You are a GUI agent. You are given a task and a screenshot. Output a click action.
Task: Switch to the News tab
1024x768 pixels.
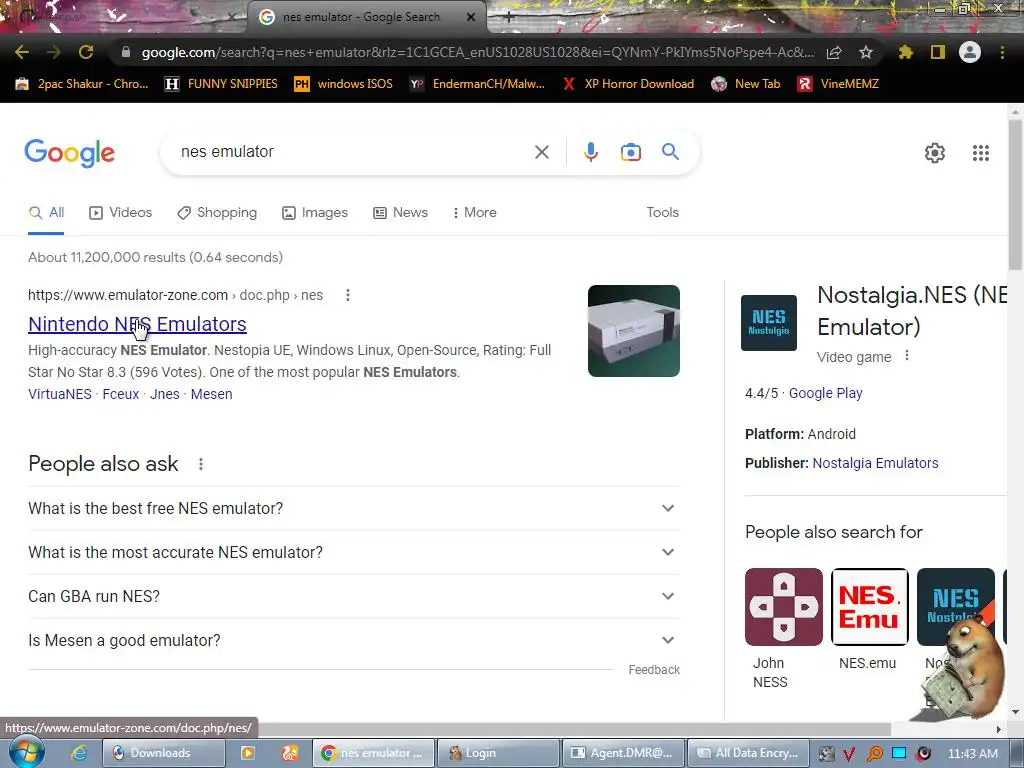(x=400, y=212)
